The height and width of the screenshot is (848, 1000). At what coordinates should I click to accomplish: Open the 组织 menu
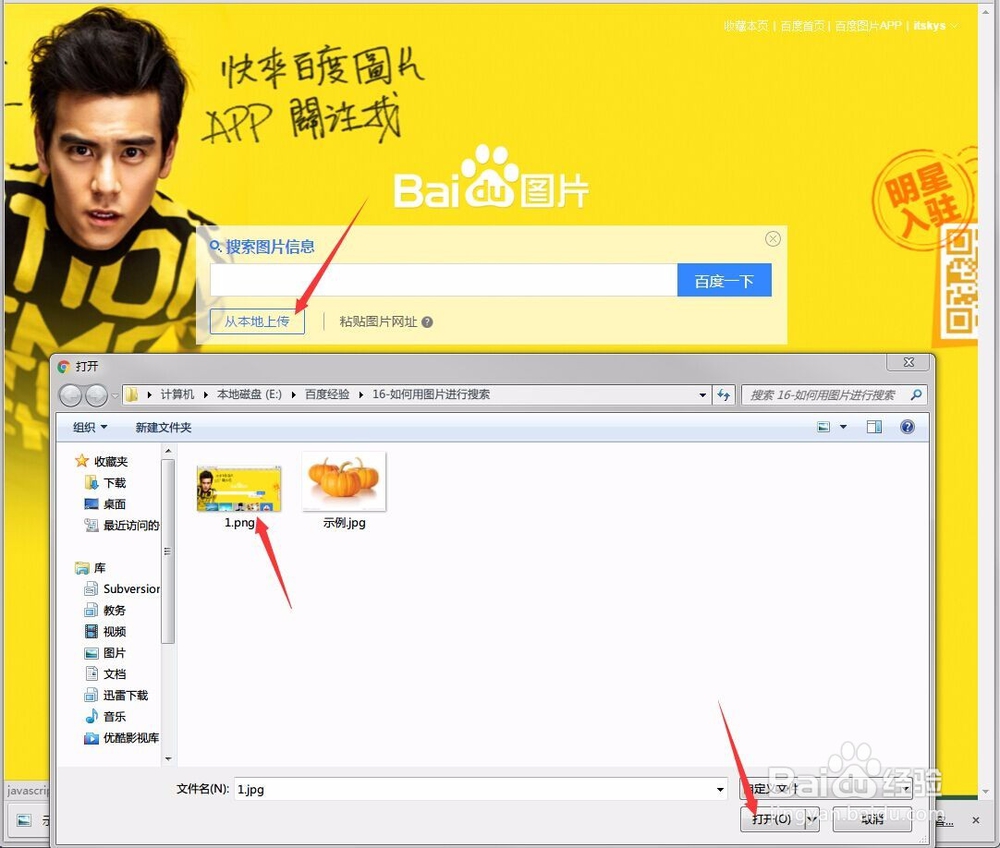90,427
